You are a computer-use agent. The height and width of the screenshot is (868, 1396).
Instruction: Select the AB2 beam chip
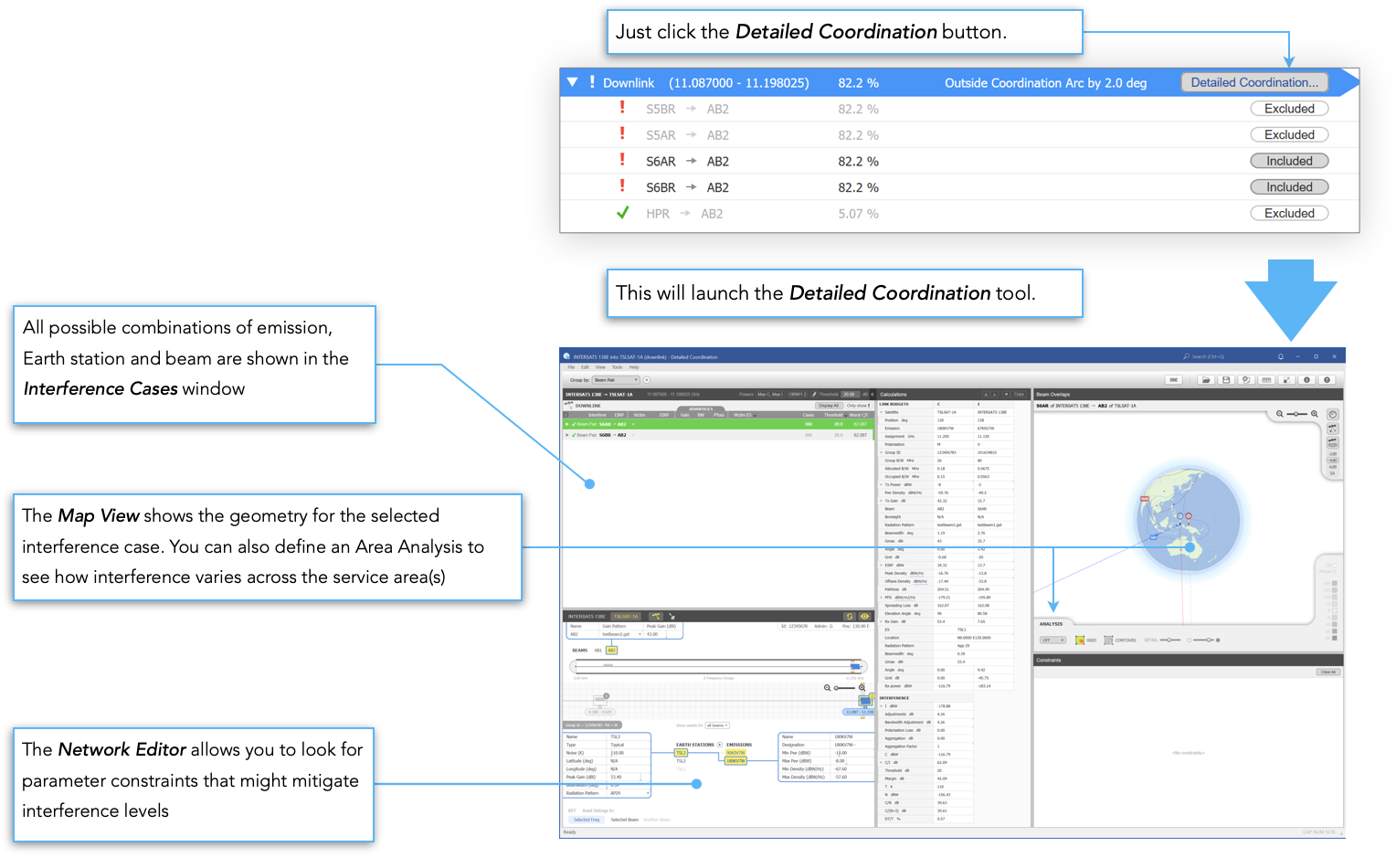612,651
